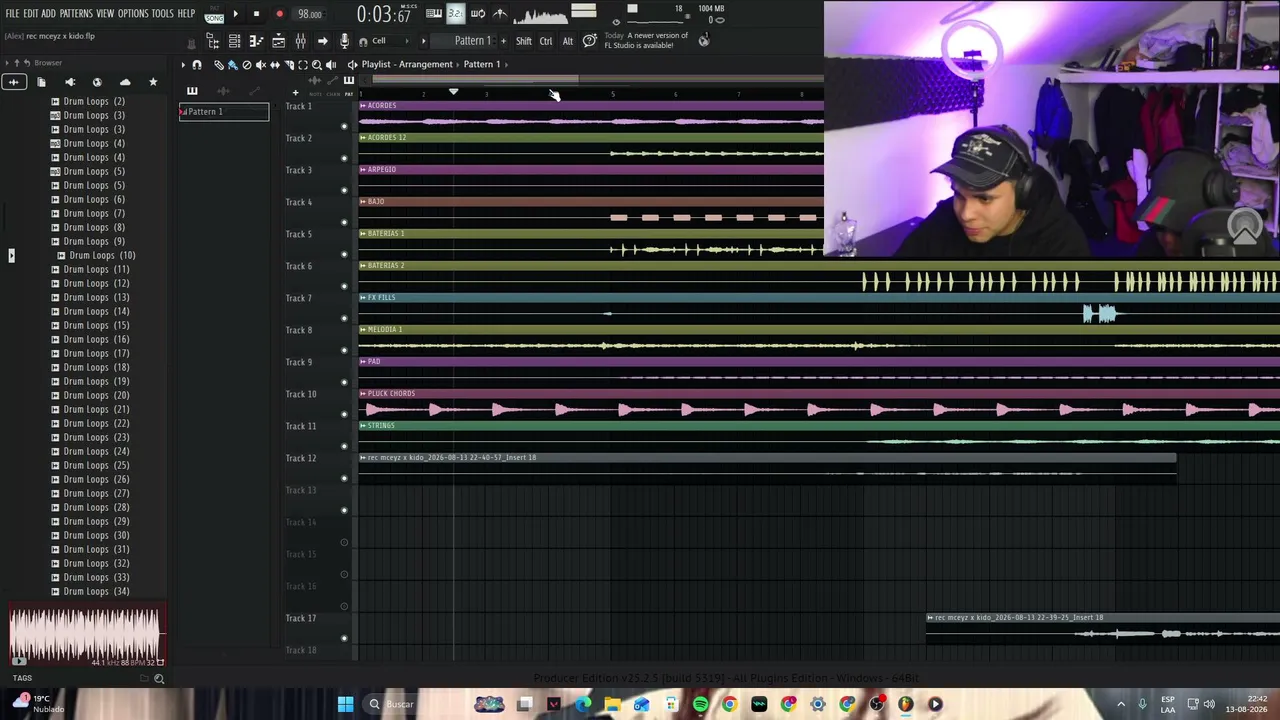
Task: Select Drum Loops (20) in browser
Action: [96, 396]
